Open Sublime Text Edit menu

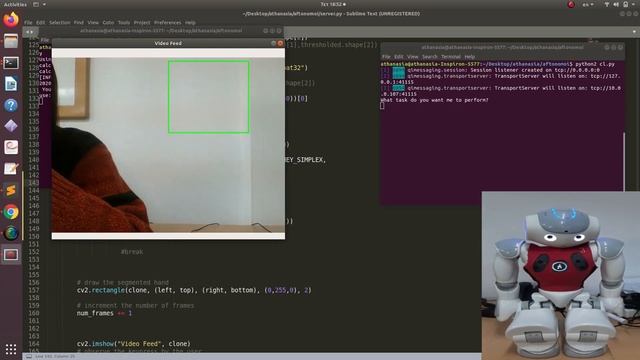(40, 22)
